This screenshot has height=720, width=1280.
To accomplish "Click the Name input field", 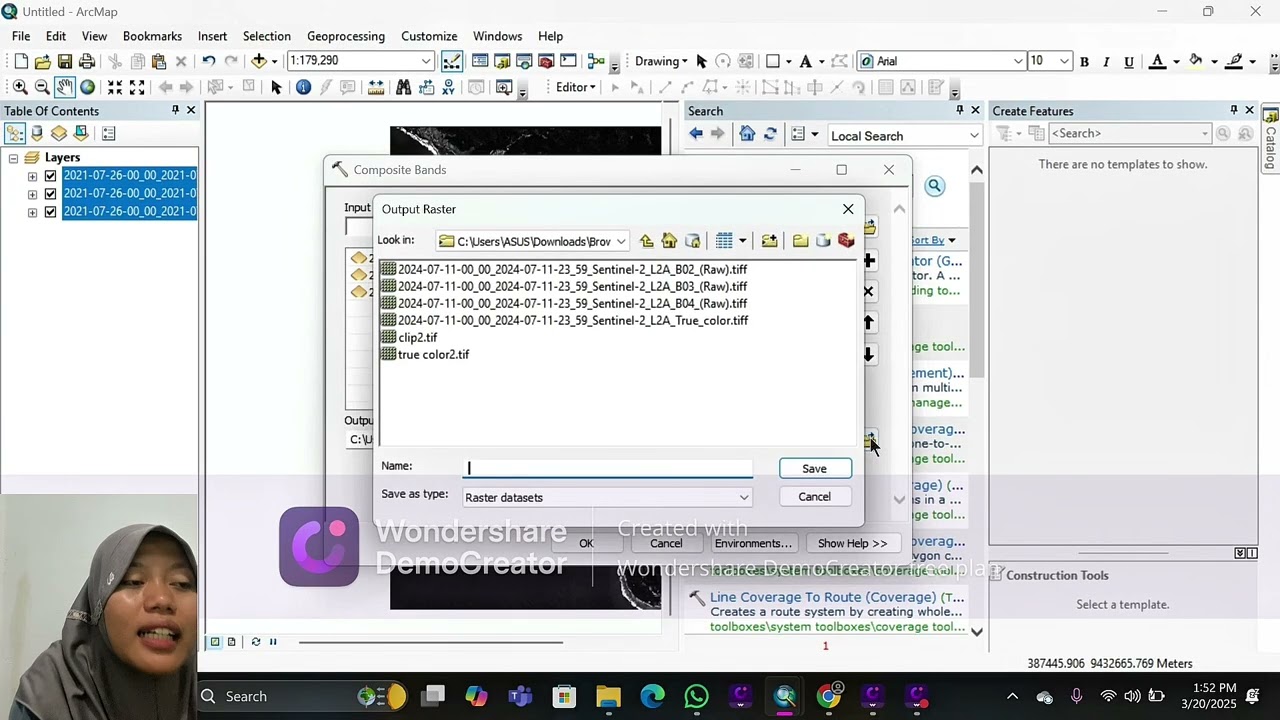I will pos(608,467).
